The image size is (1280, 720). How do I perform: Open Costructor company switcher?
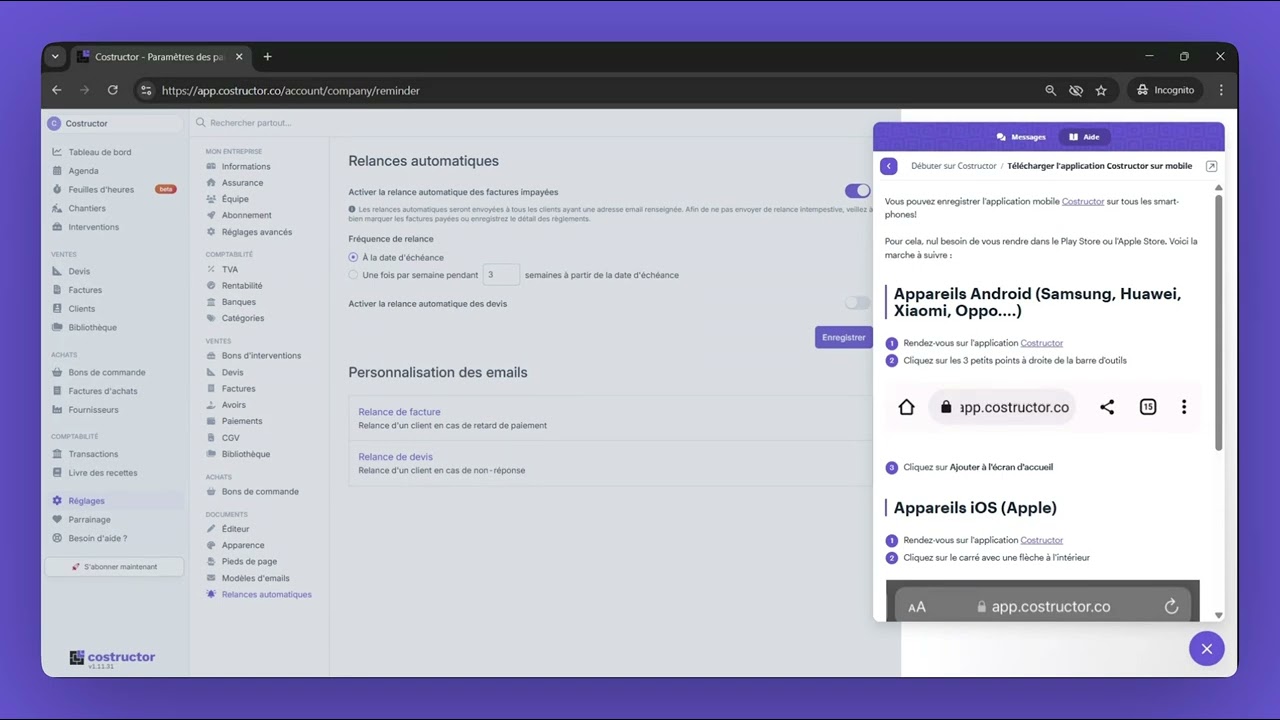point(116,123)
